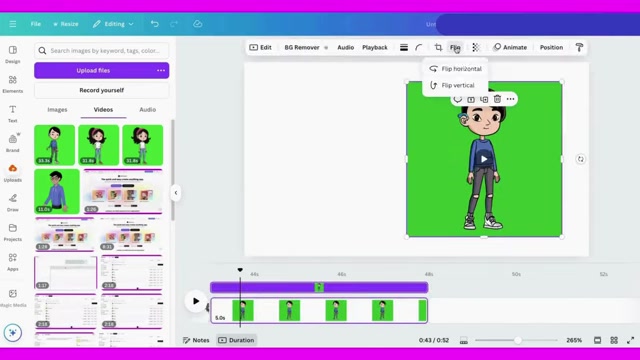Expand the Editing mode dropdown
The image size is (640, 360).
click(x=113, y=24)
